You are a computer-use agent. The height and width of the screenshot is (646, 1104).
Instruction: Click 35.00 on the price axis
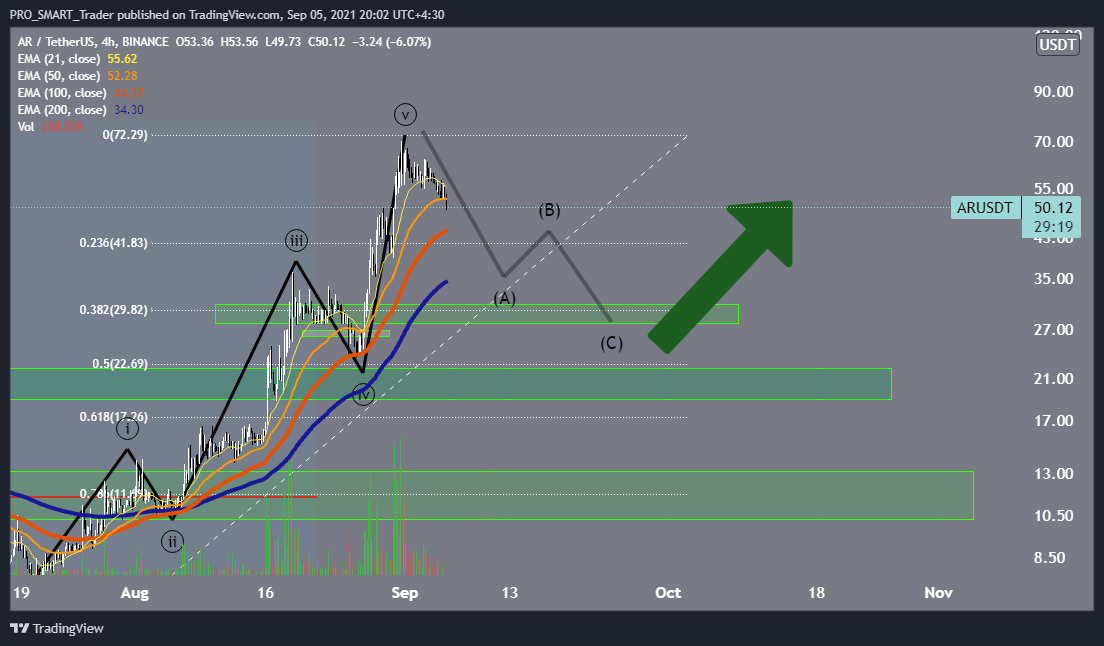coord(1053,279)
